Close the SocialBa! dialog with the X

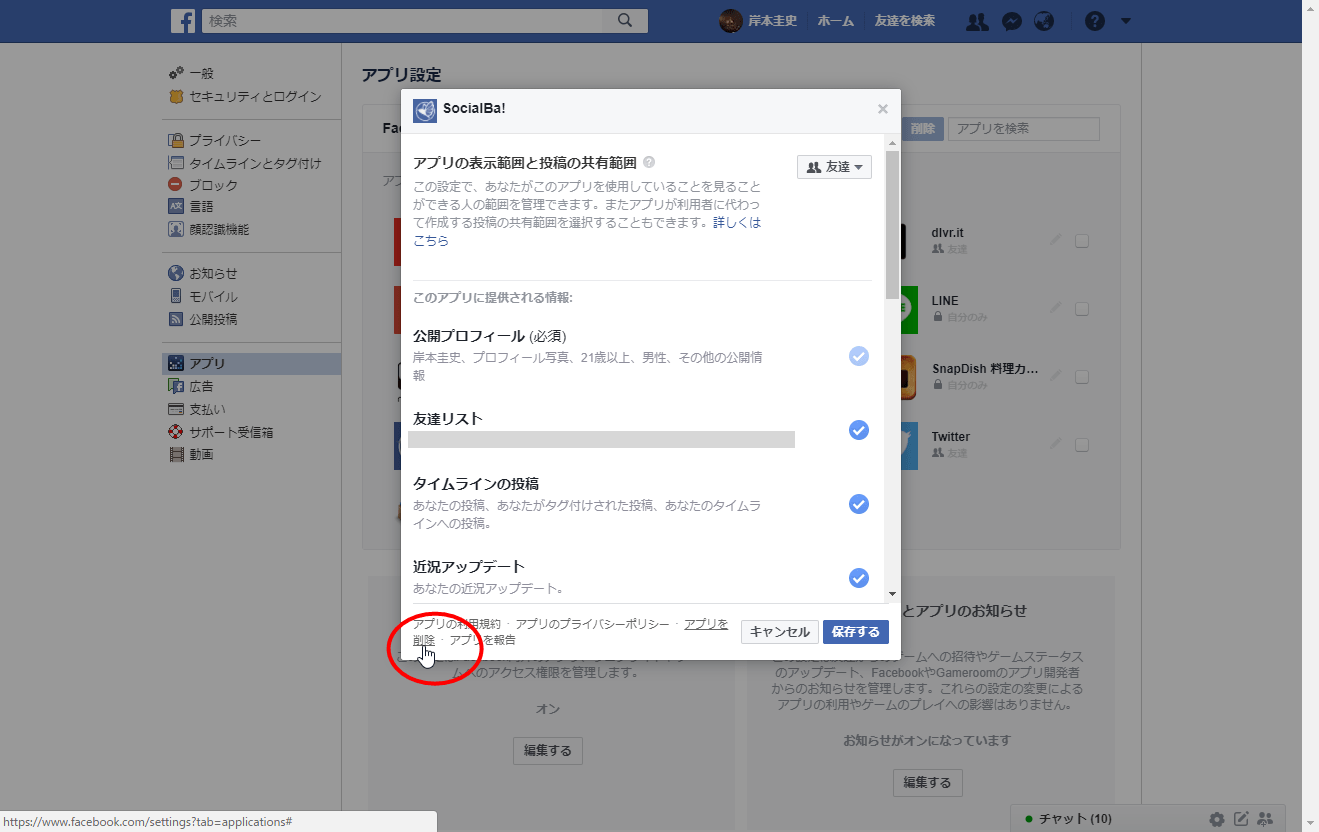(x=882, y=109)
